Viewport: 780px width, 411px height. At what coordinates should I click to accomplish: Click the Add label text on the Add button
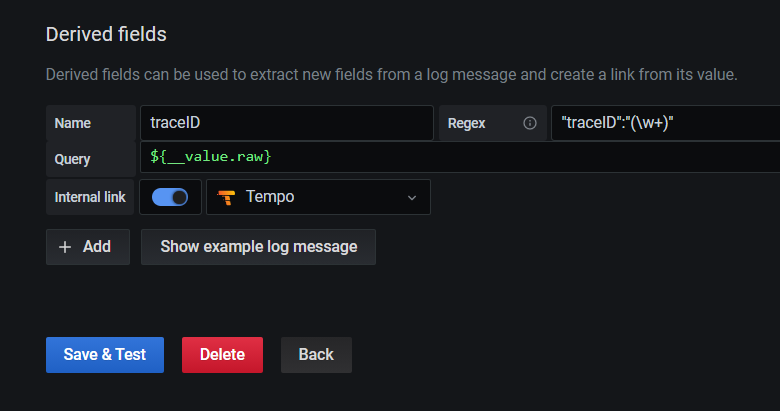point(97,246)
